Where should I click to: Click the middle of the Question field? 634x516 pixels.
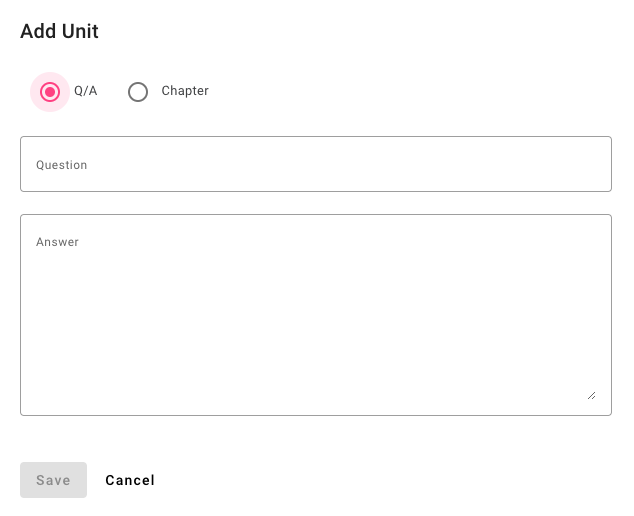(315, 164)
